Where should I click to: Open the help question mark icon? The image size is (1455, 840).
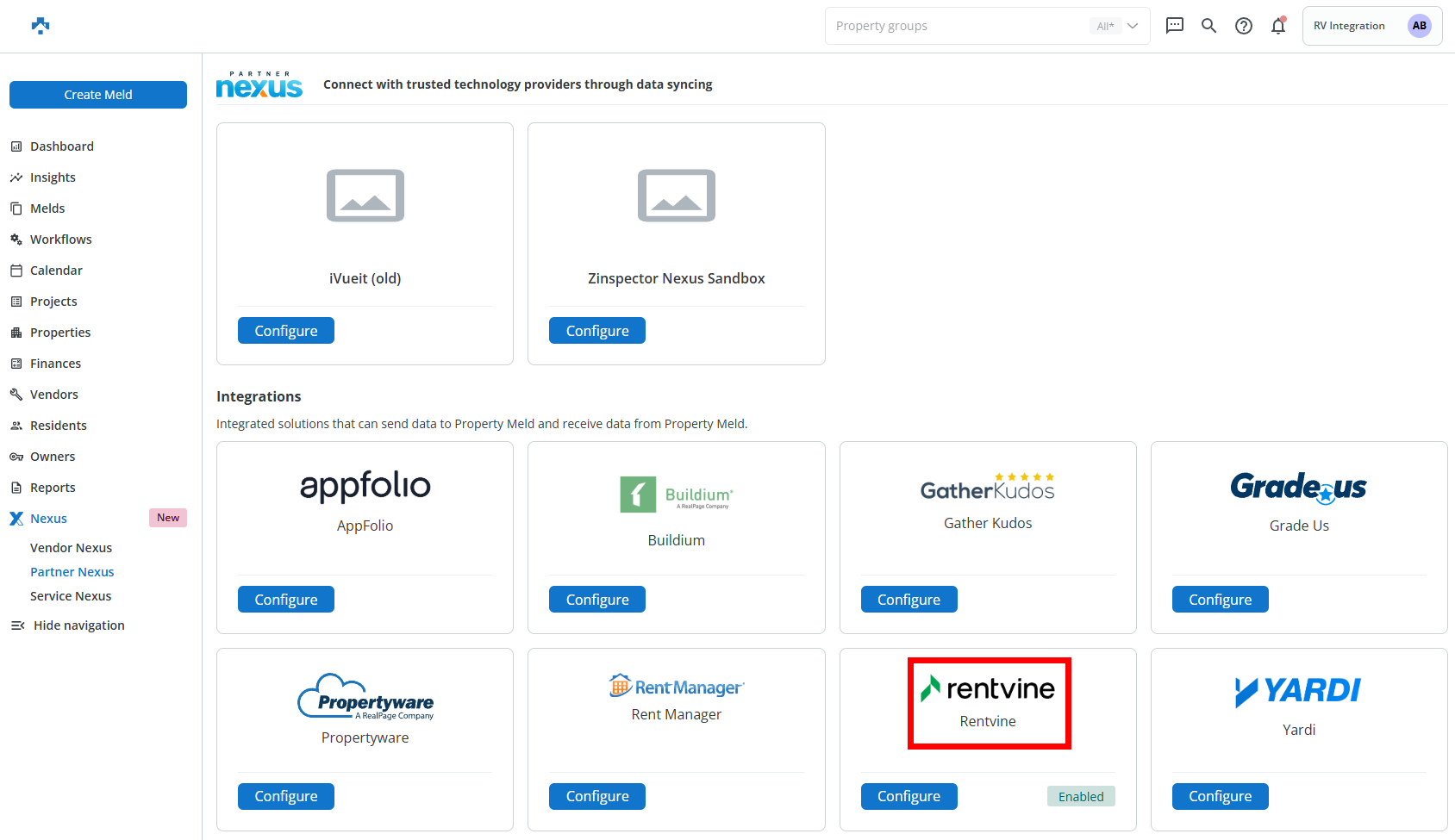tap(1243, 26)
